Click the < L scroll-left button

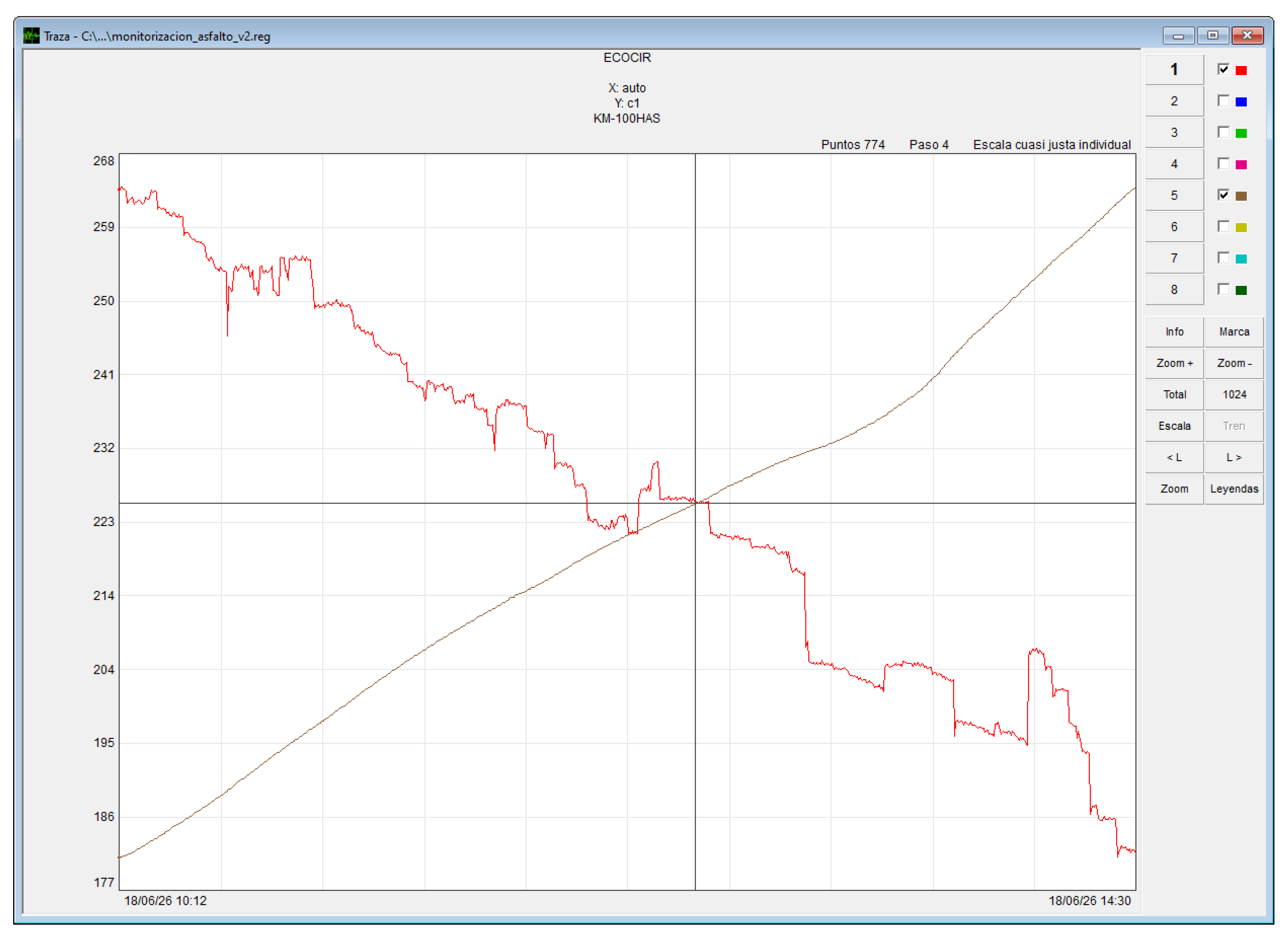(1174, 457)
